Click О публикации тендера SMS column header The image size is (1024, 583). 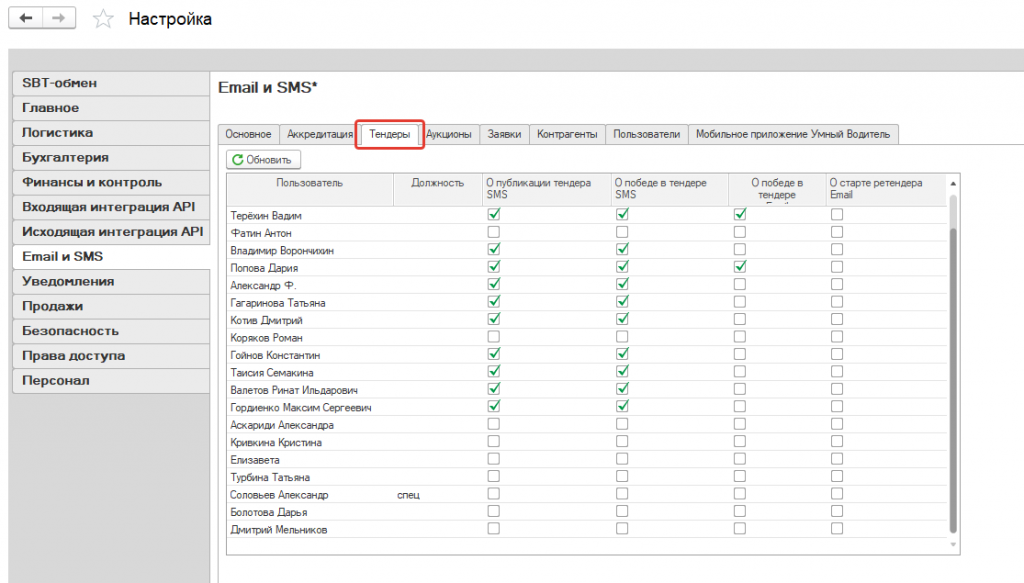(547, 189)
